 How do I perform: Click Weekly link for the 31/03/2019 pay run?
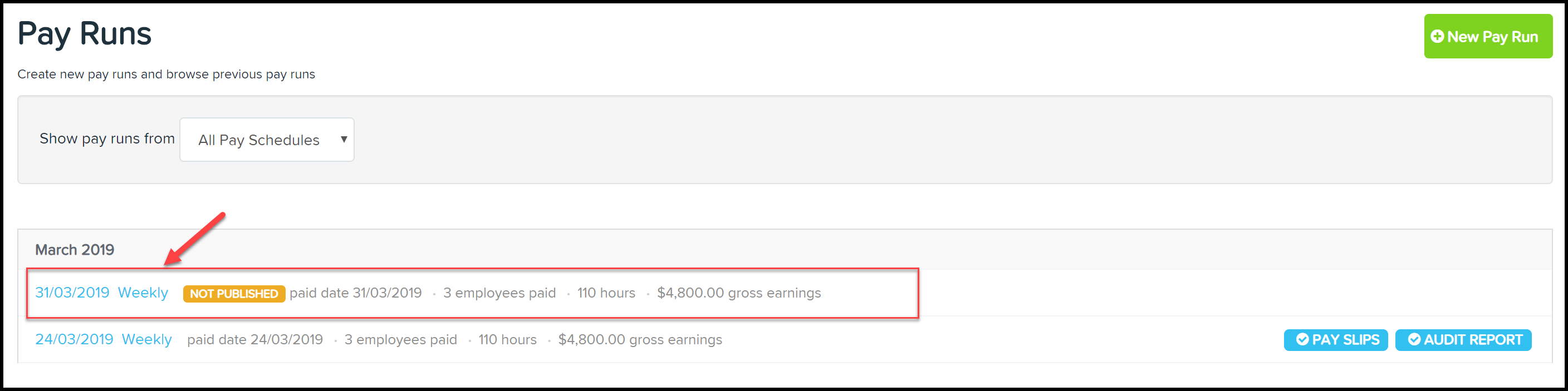tap(143, 293)
